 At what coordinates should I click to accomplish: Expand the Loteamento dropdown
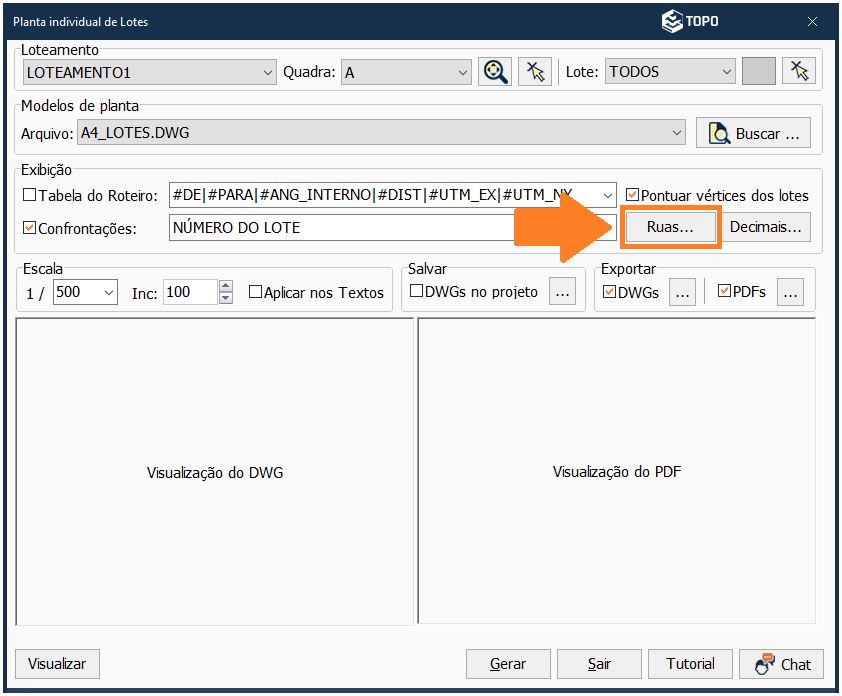(267, 72)
